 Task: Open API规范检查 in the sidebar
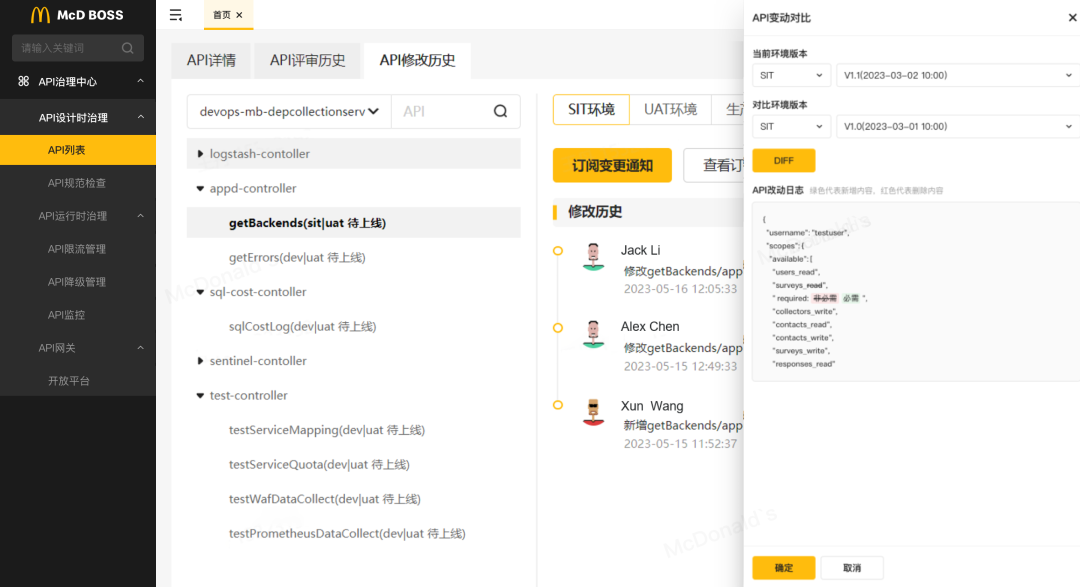tap(78, 183)
